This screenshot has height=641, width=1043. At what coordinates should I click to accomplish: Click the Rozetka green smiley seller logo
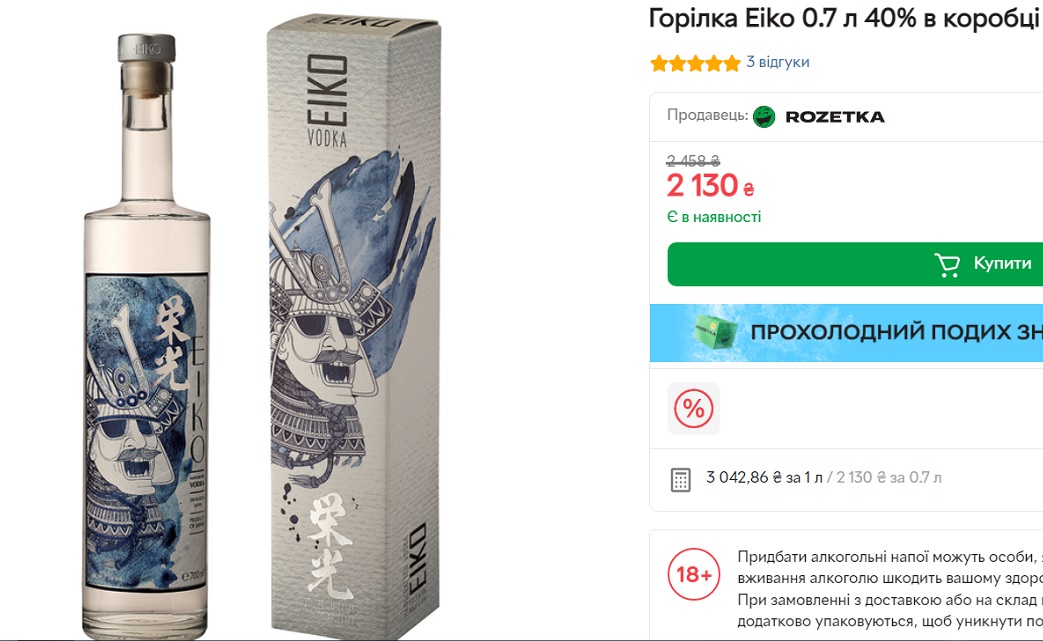click(x=764, y=116)
